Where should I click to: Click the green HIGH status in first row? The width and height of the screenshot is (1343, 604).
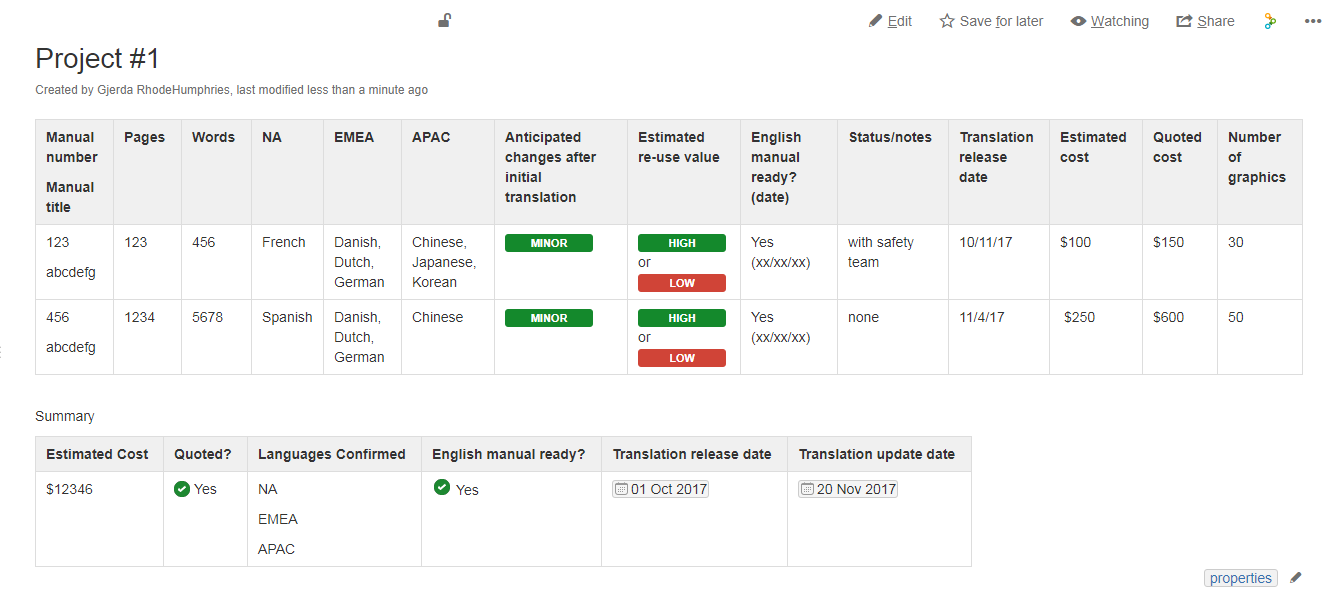682,243
